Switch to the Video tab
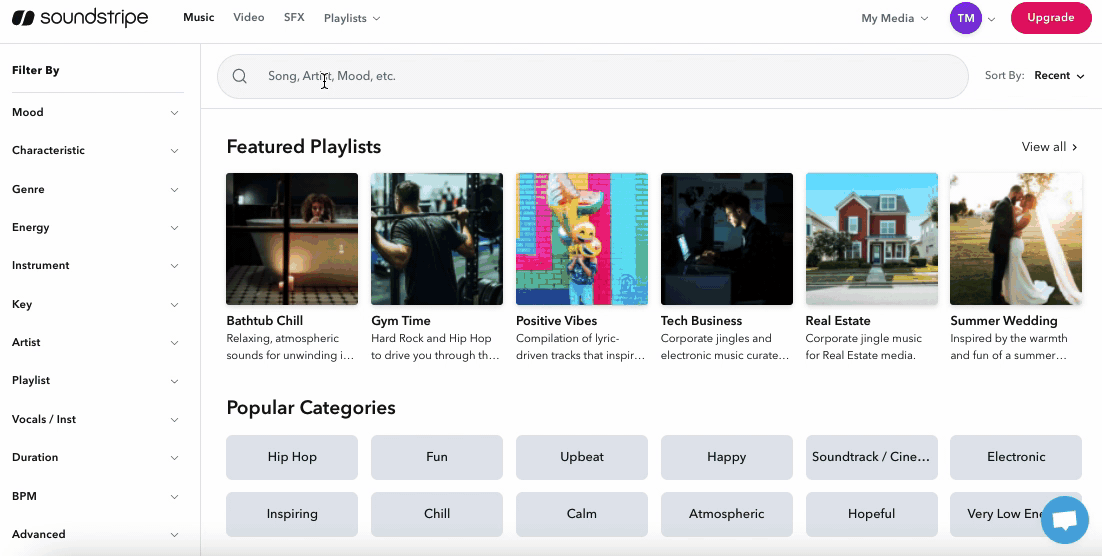 tap(249, 18)
